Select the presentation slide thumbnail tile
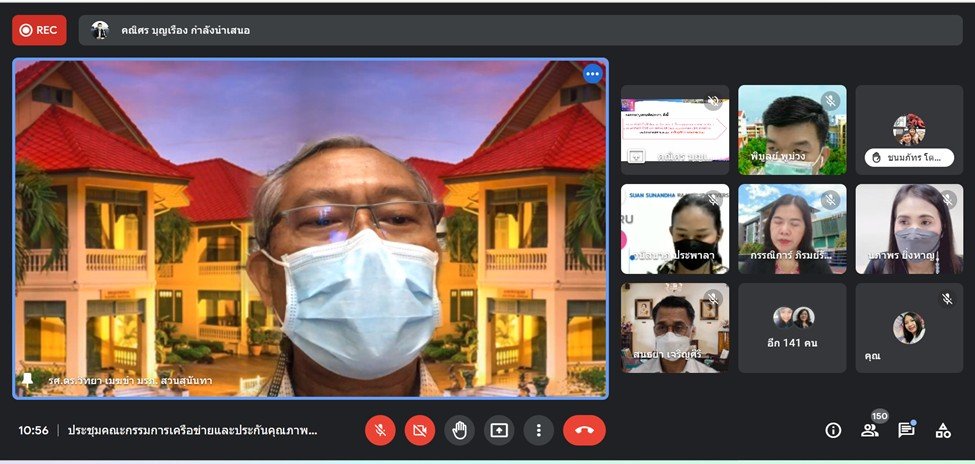The image size is (975, 464). tap(675, 129)
